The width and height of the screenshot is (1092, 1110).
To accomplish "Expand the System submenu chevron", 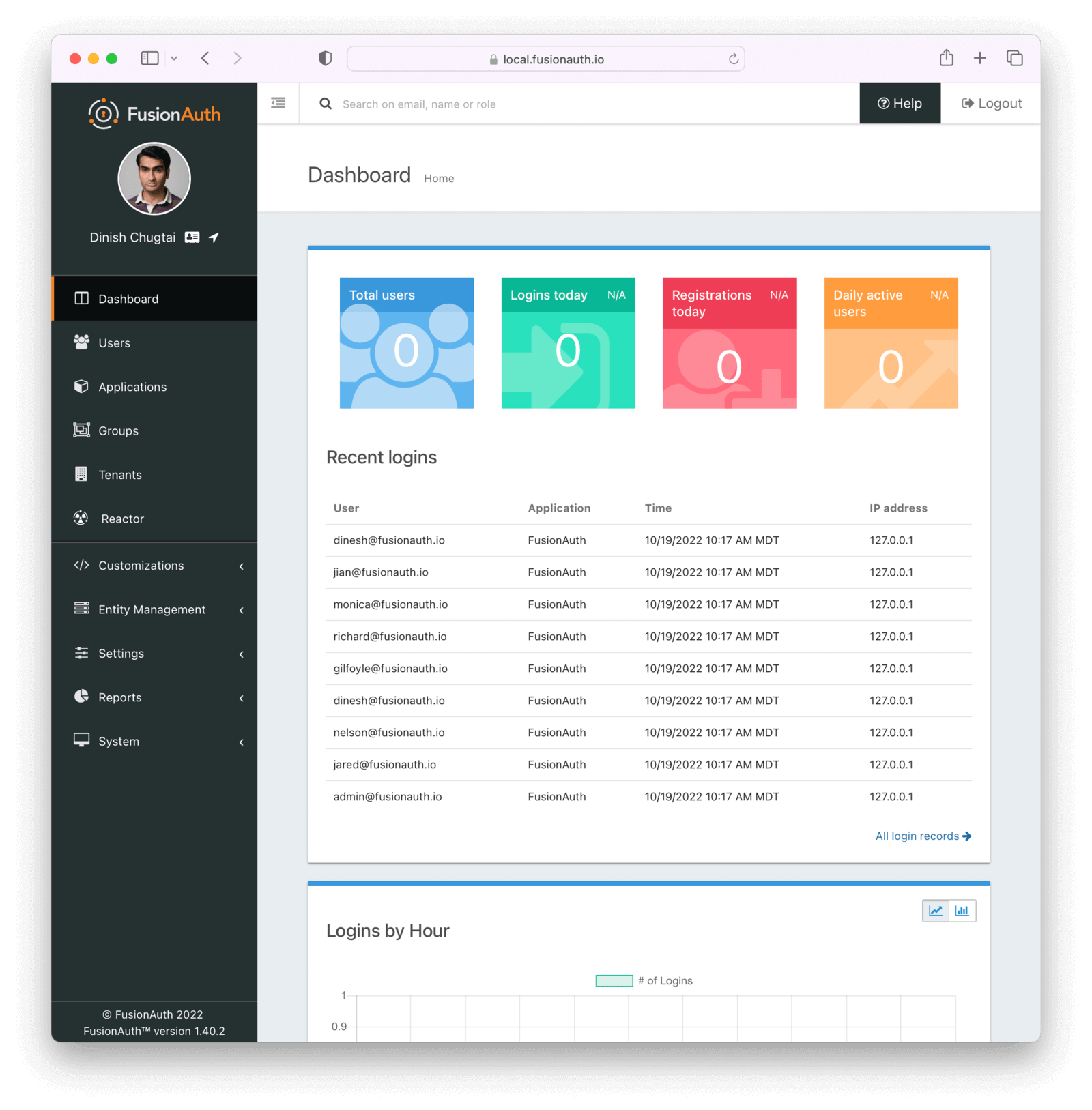I will [241, 742].
